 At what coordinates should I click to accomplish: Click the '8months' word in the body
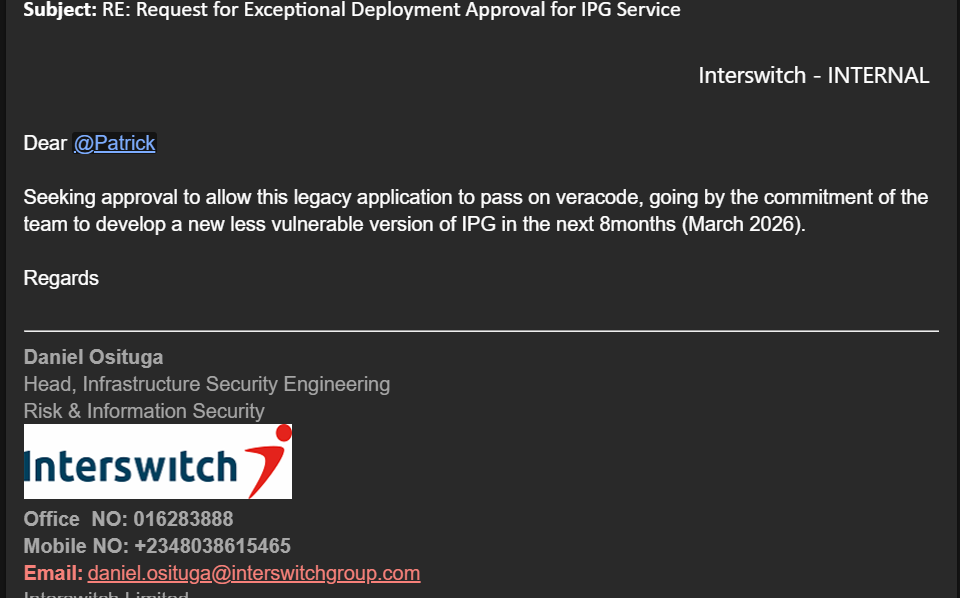coord(638,224)
